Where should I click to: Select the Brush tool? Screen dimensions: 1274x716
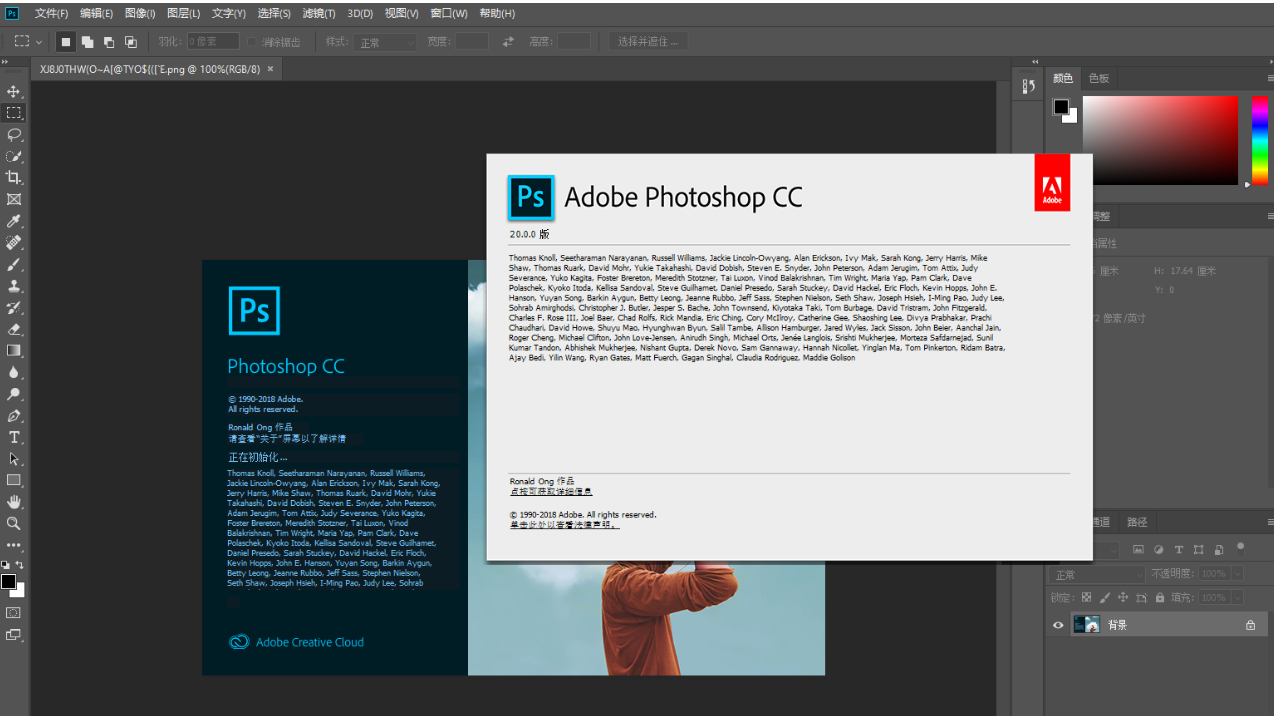(14, 265)
